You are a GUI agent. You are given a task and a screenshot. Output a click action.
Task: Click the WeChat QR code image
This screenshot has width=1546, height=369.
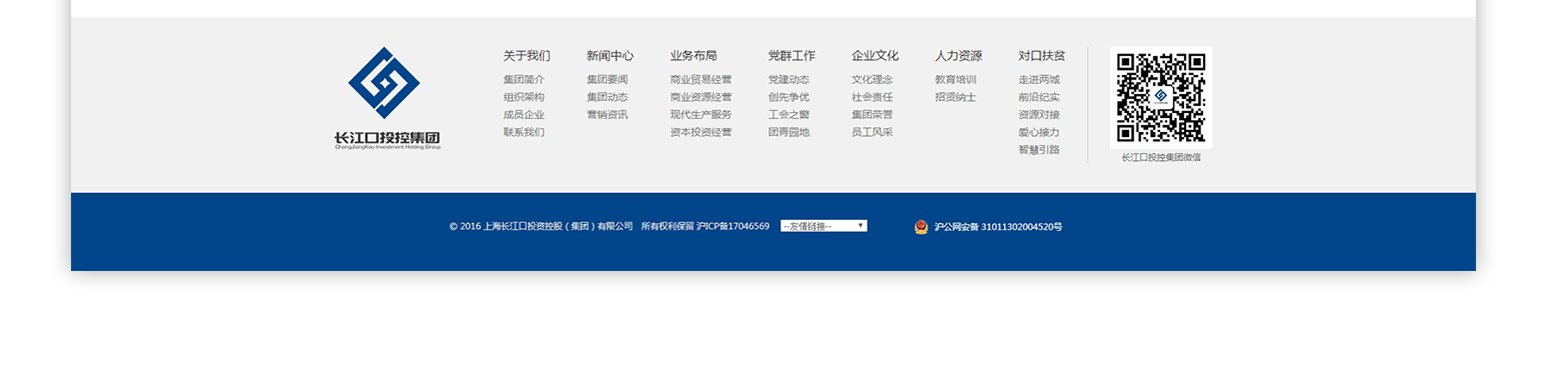[1160, 97]
